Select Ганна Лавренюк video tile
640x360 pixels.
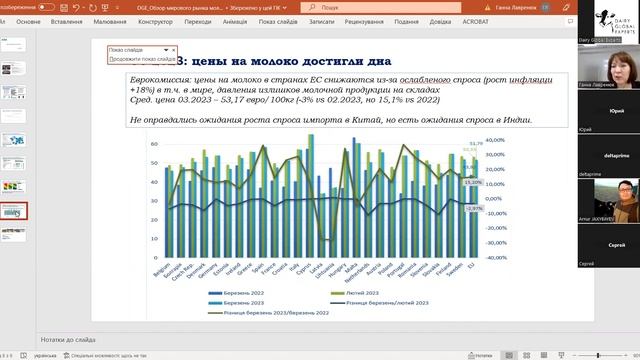point(609,66)
